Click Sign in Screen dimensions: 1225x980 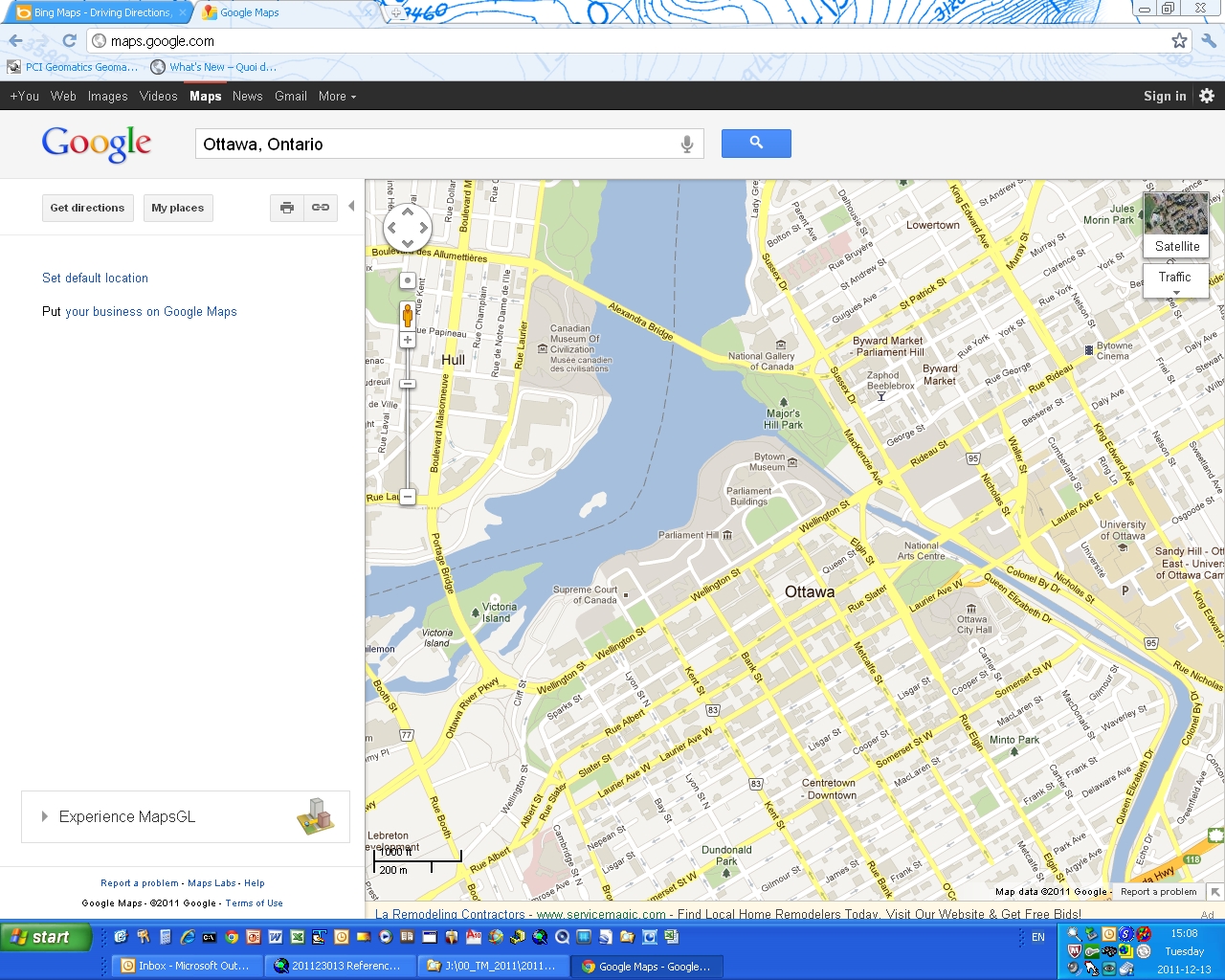(x=1165, y=96)
